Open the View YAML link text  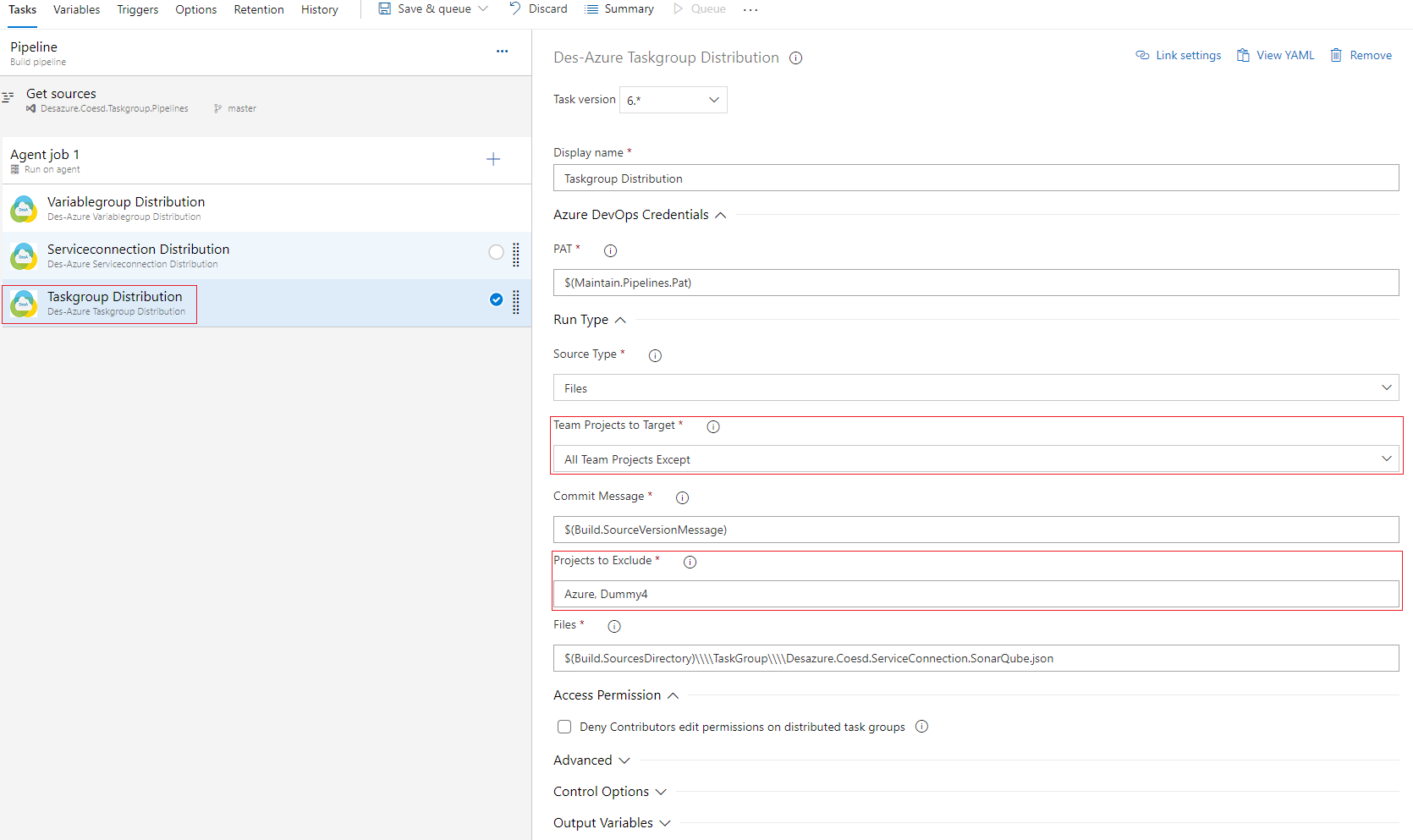[x=1285, y=55]
